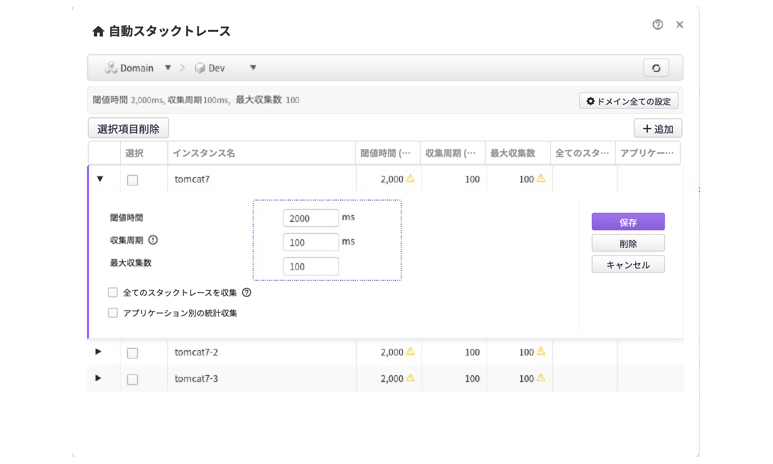
Task: Select the tomcat7 instance name
Action: click(192, 179)
